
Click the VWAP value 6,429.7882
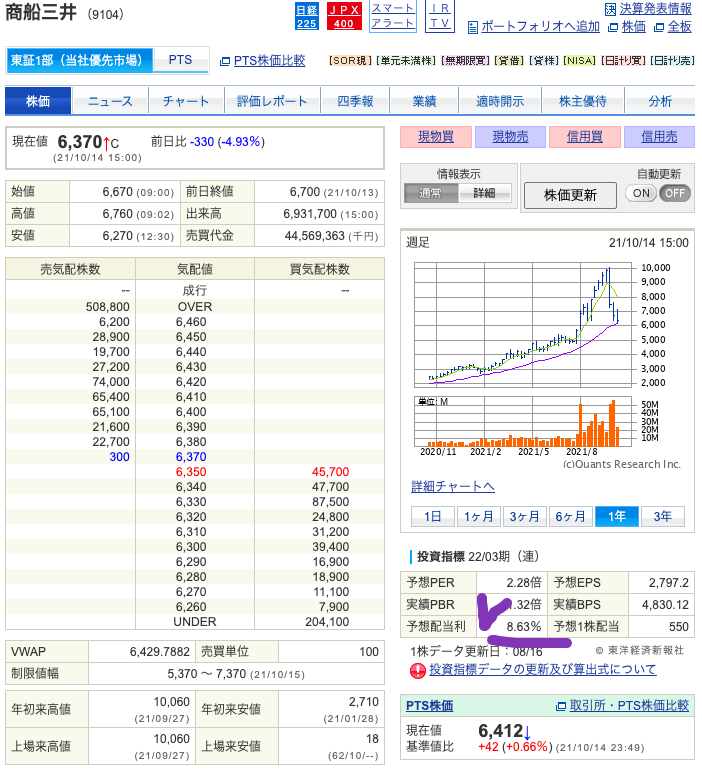(x=160, y=652)
